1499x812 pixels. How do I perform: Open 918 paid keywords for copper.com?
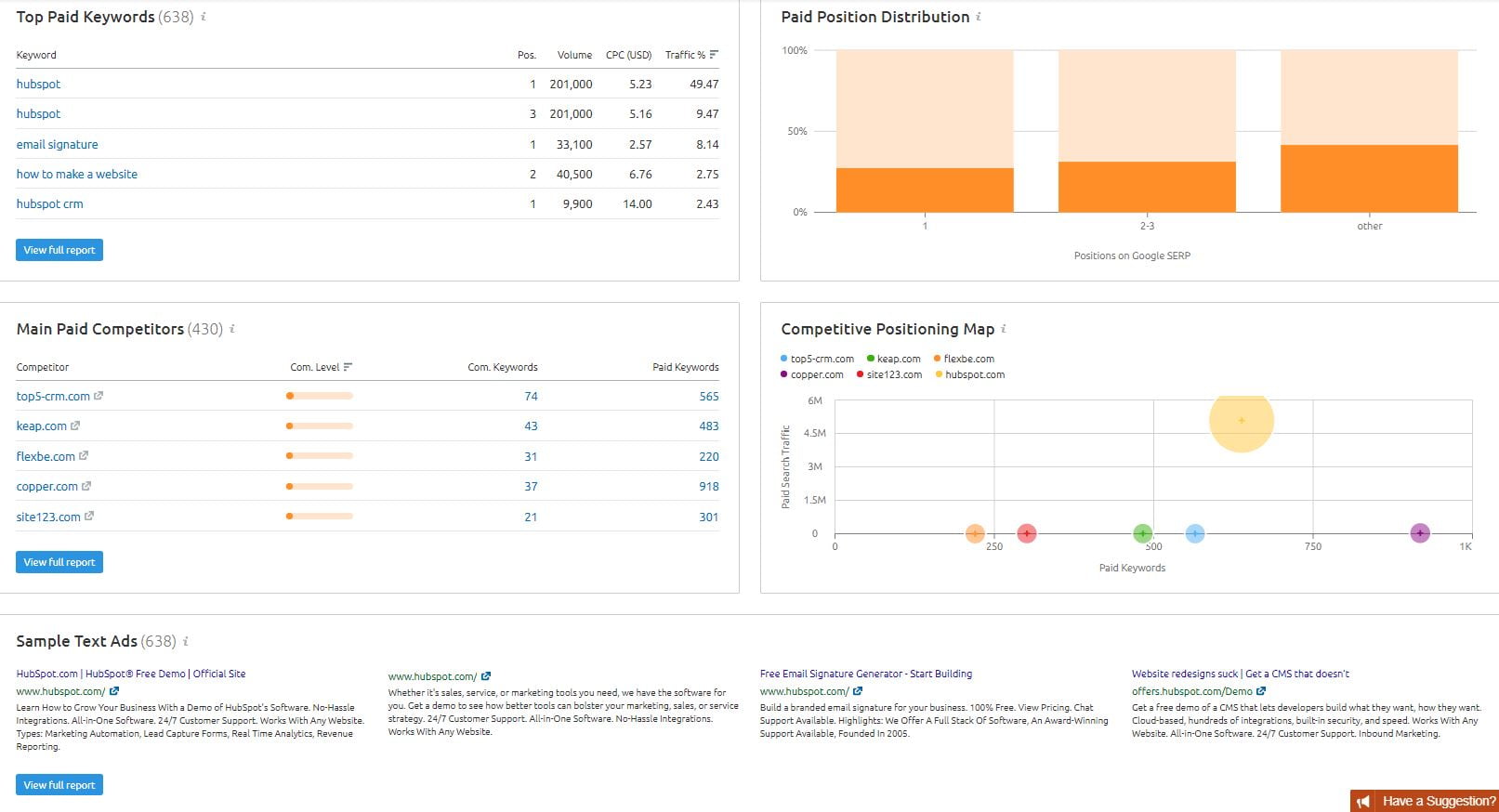click(709, 486)
